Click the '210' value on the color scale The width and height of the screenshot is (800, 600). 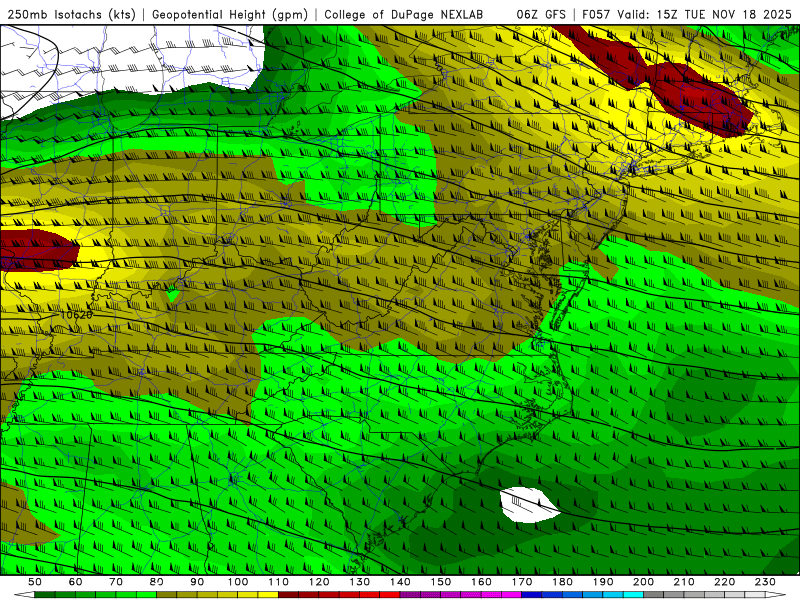(684, 582)
